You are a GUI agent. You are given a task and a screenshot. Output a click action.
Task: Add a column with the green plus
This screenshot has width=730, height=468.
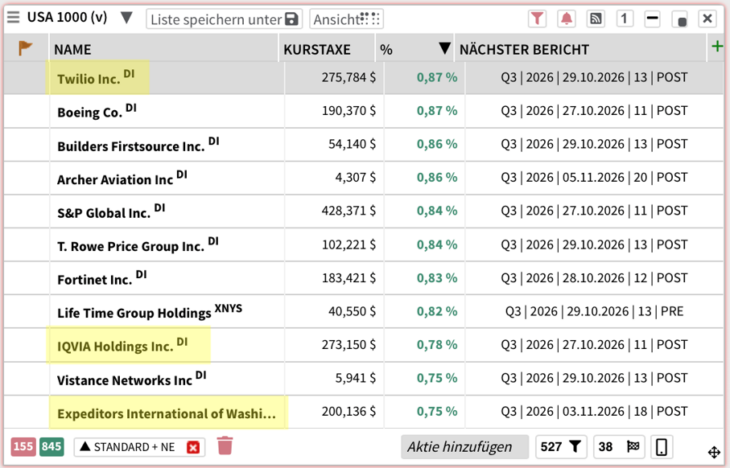(717, 46)
